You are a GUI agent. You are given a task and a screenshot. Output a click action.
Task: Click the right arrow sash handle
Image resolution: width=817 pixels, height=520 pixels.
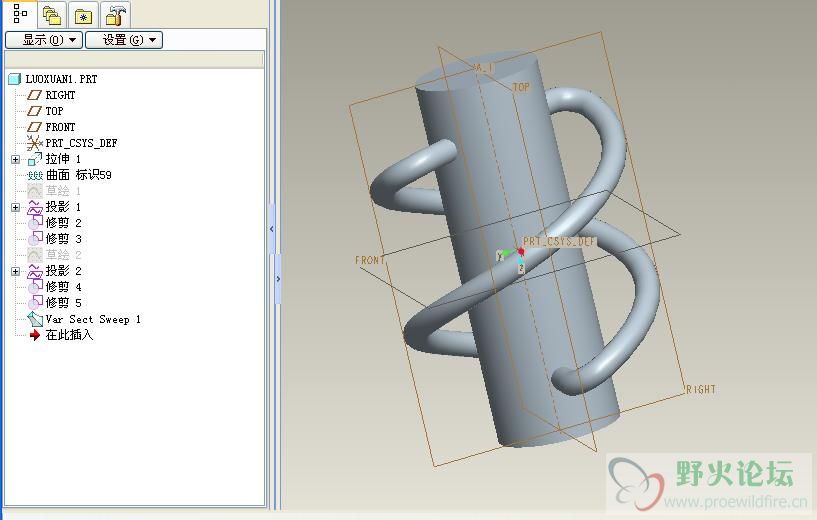[x=278, y=279]
